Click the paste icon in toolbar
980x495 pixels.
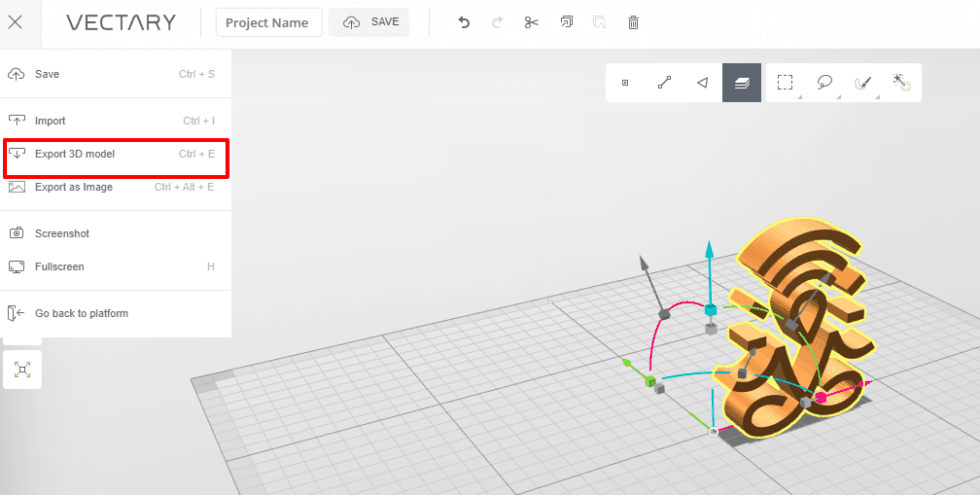coord(599,22)
